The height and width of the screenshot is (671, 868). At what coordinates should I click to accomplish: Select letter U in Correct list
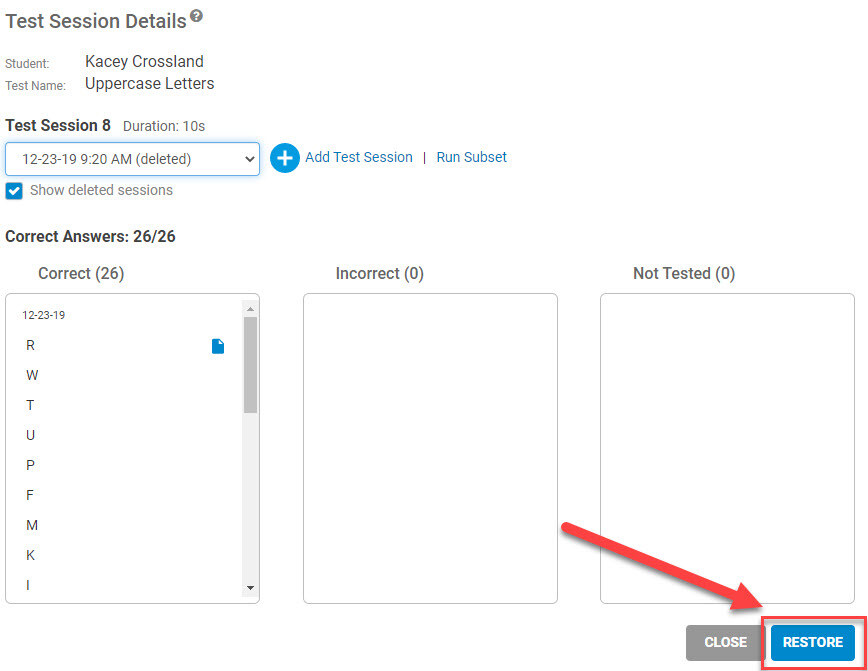[30, 435]
